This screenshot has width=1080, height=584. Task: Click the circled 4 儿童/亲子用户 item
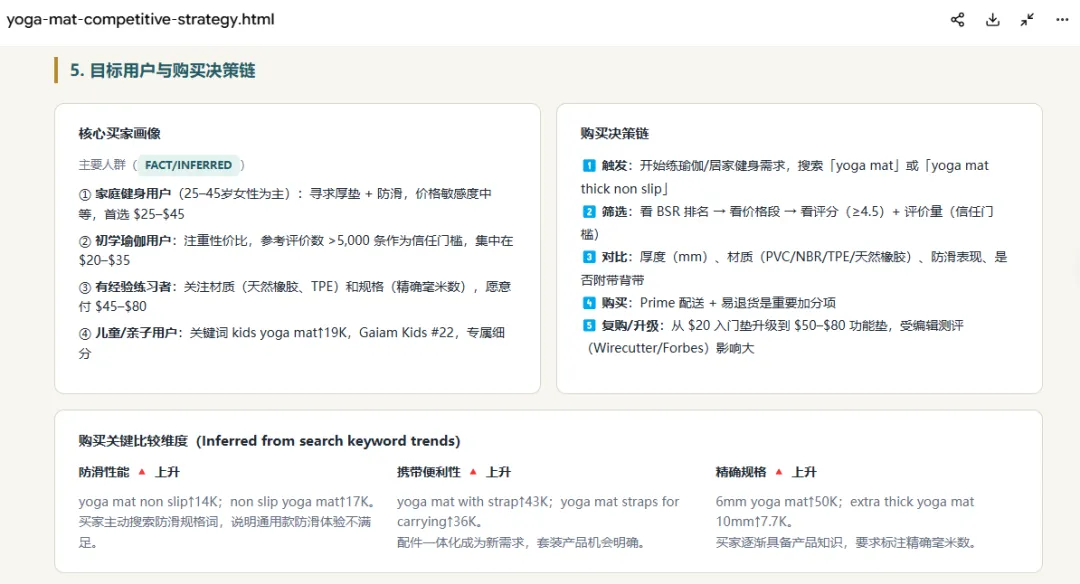coord(291,343)
